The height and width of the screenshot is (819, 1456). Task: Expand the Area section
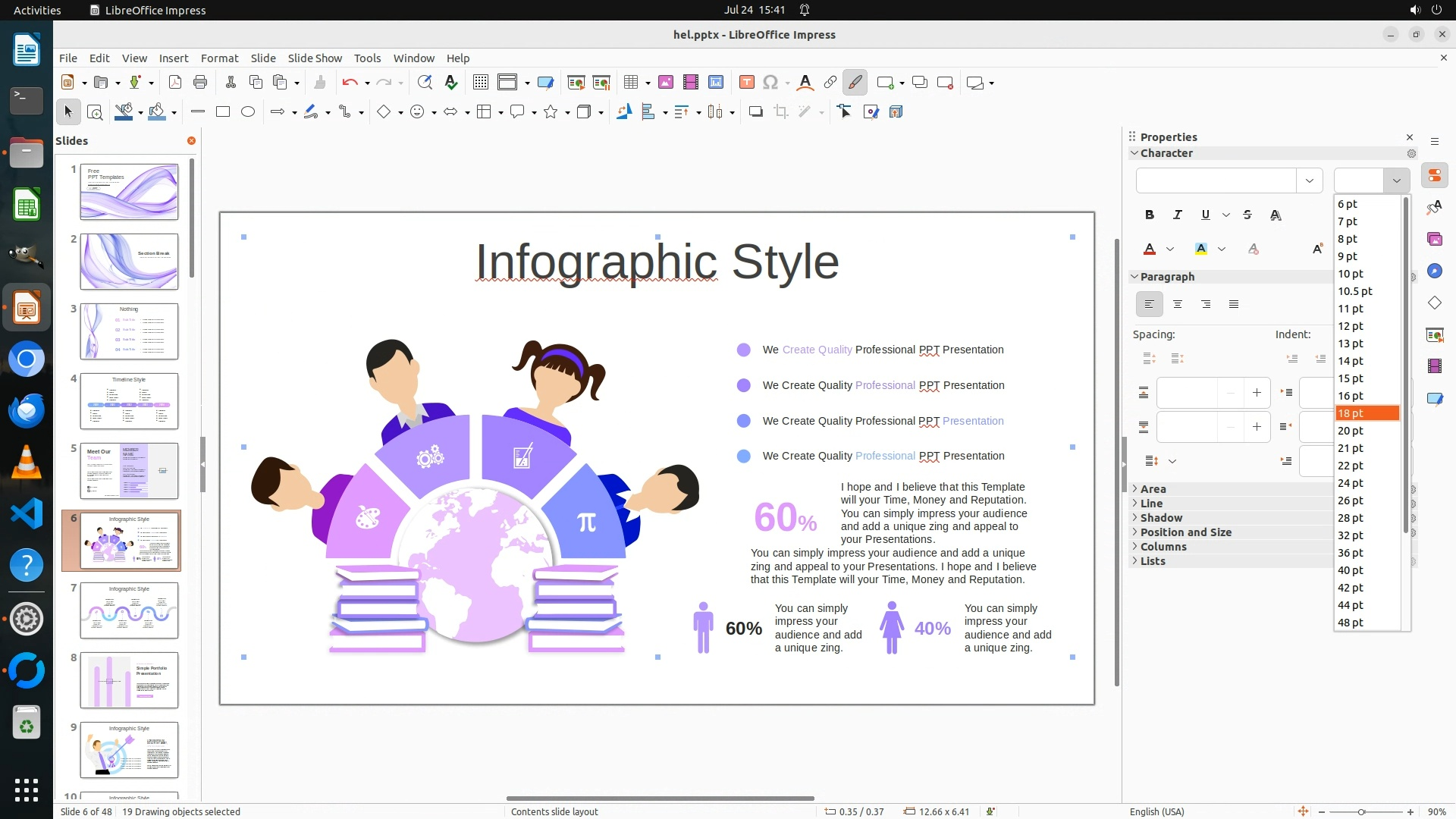[x=1153, y=489]
